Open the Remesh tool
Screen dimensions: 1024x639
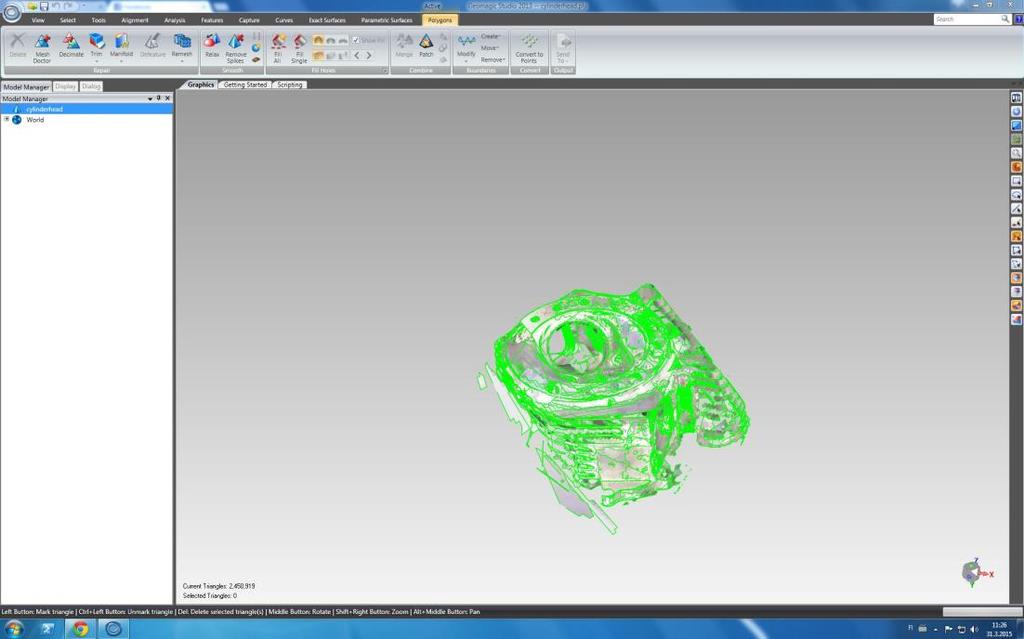[182, 46]
